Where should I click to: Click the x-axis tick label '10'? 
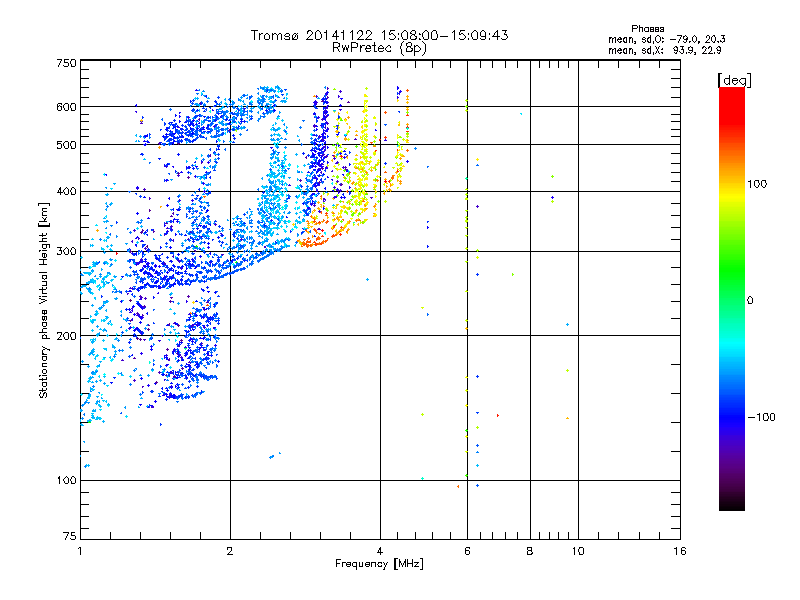point(578,551)
